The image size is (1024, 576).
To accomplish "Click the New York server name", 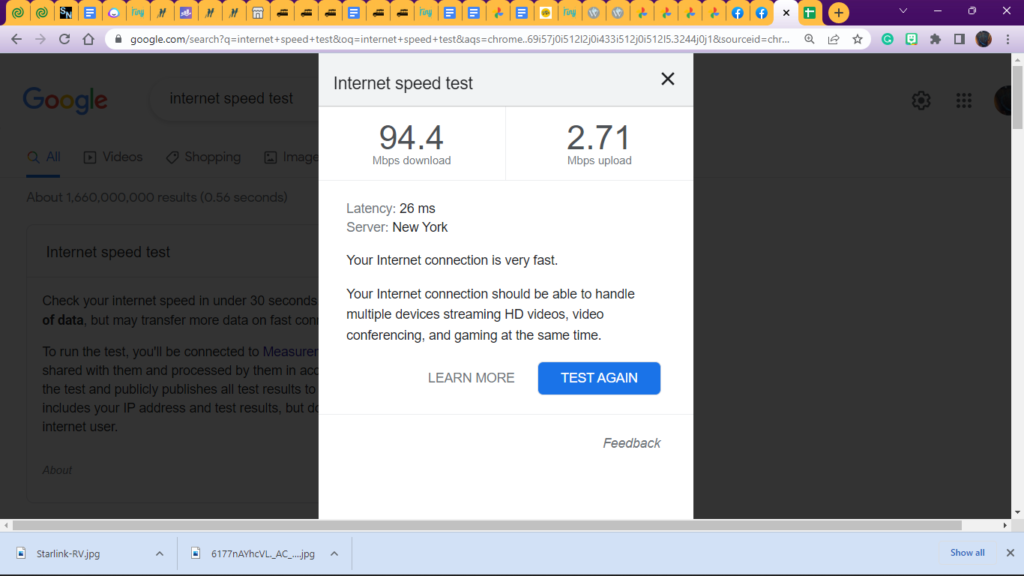I will (x=420, y=227).
